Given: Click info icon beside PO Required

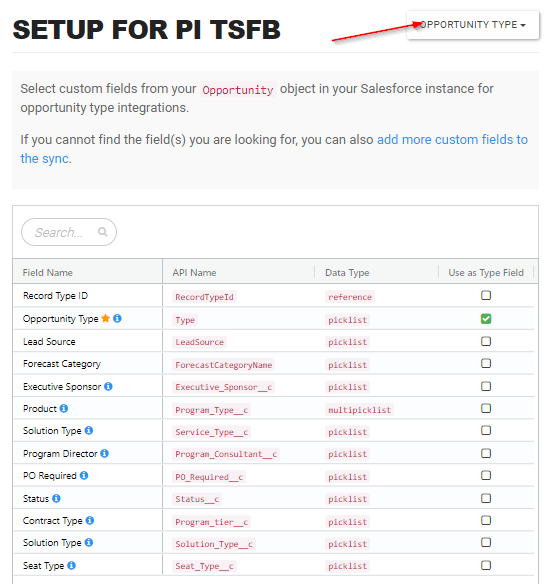Looking at the screenshot, I should pos(84,475).
